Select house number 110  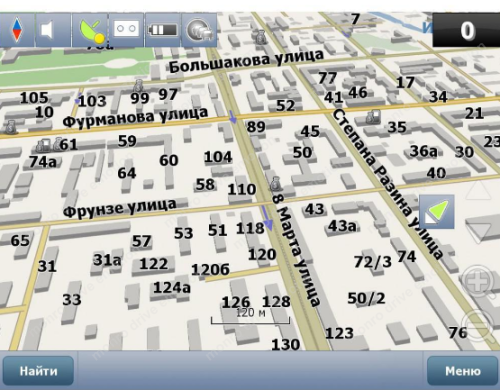[242, 189]
